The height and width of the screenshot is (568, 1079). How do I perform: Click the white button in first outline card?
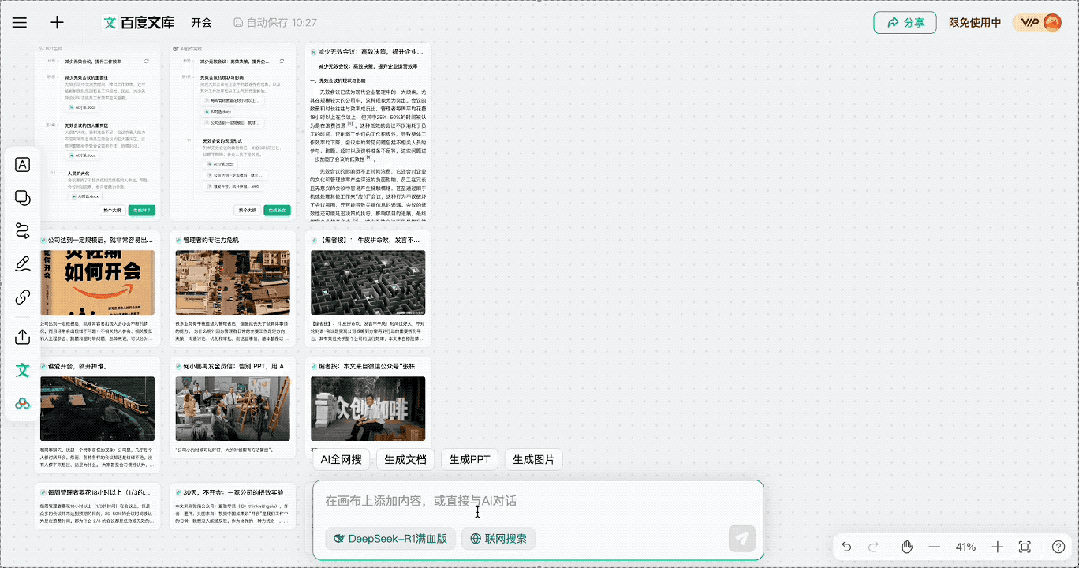(112, 210)
